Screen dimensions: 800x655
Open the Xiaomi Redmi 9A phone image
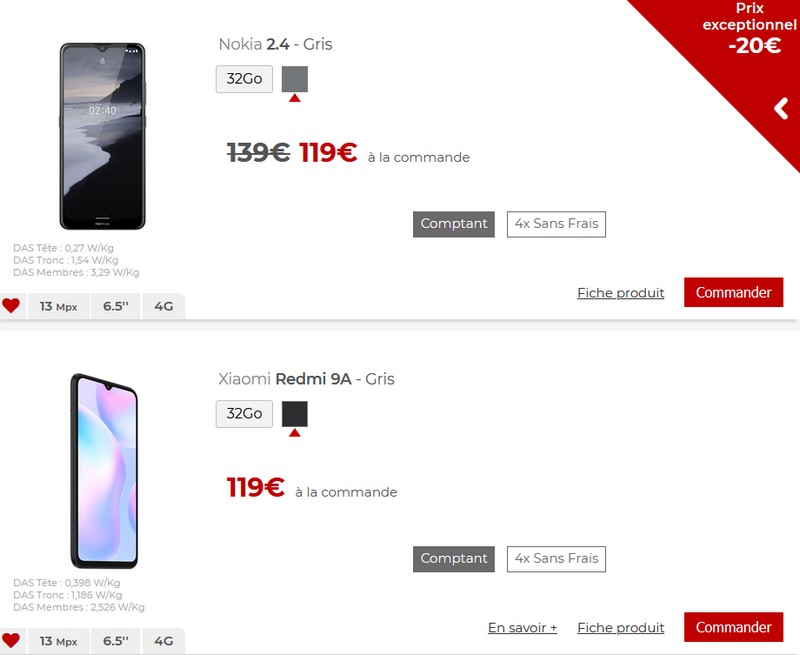point(104,471)
